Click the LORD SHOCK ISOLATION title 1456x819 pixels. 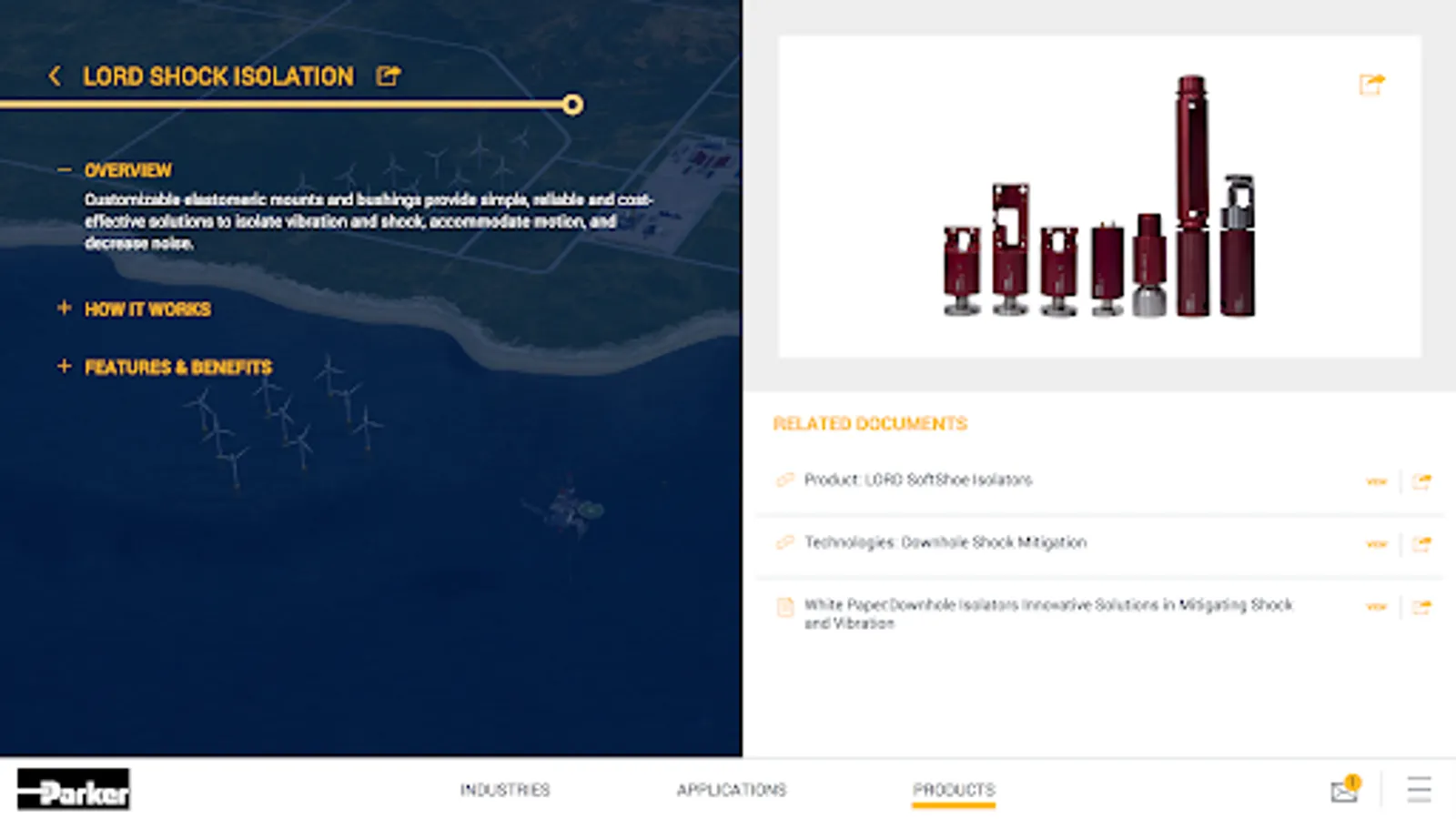tap(218, 76)
